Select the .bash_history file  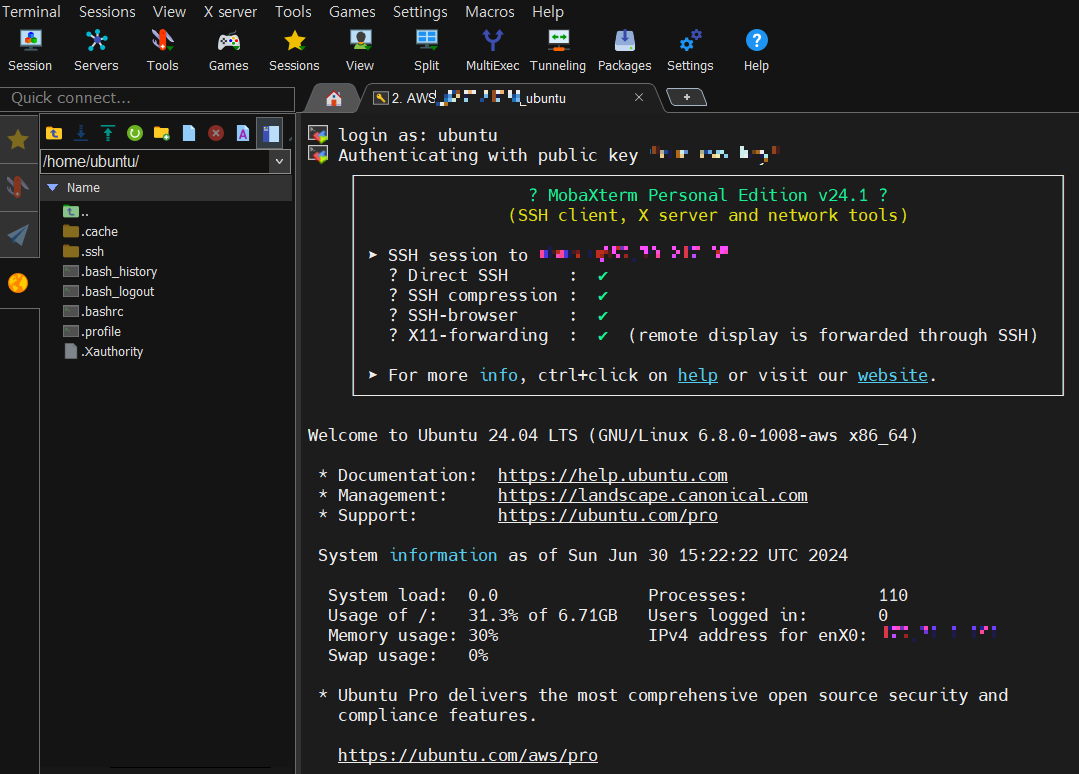pos(110,272)
